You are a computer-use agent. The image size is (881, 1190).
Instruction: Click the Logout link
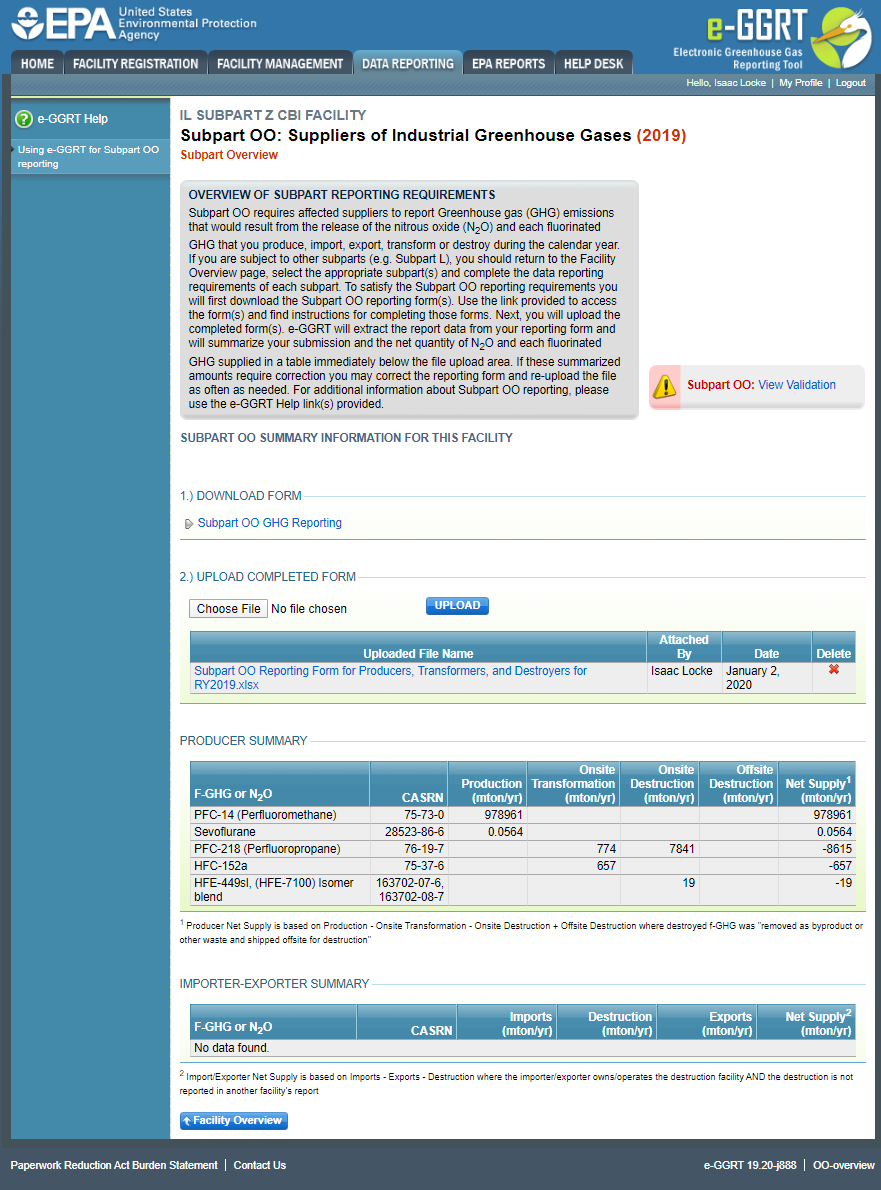point(851,83)
